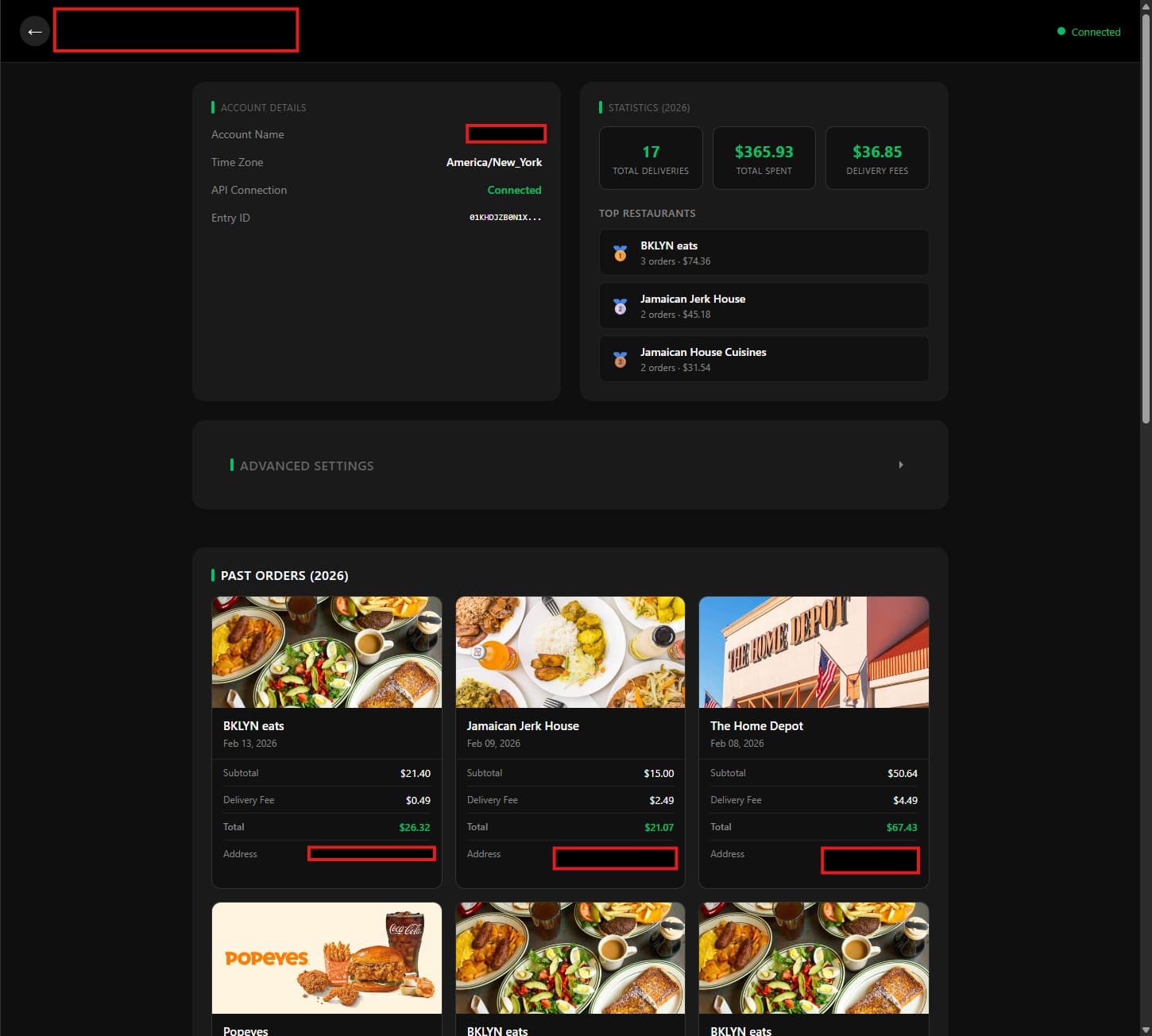Select the 17 Total Deliveries stat card
Viewport: 1152px width, 1036px height.
pos(651,158)
